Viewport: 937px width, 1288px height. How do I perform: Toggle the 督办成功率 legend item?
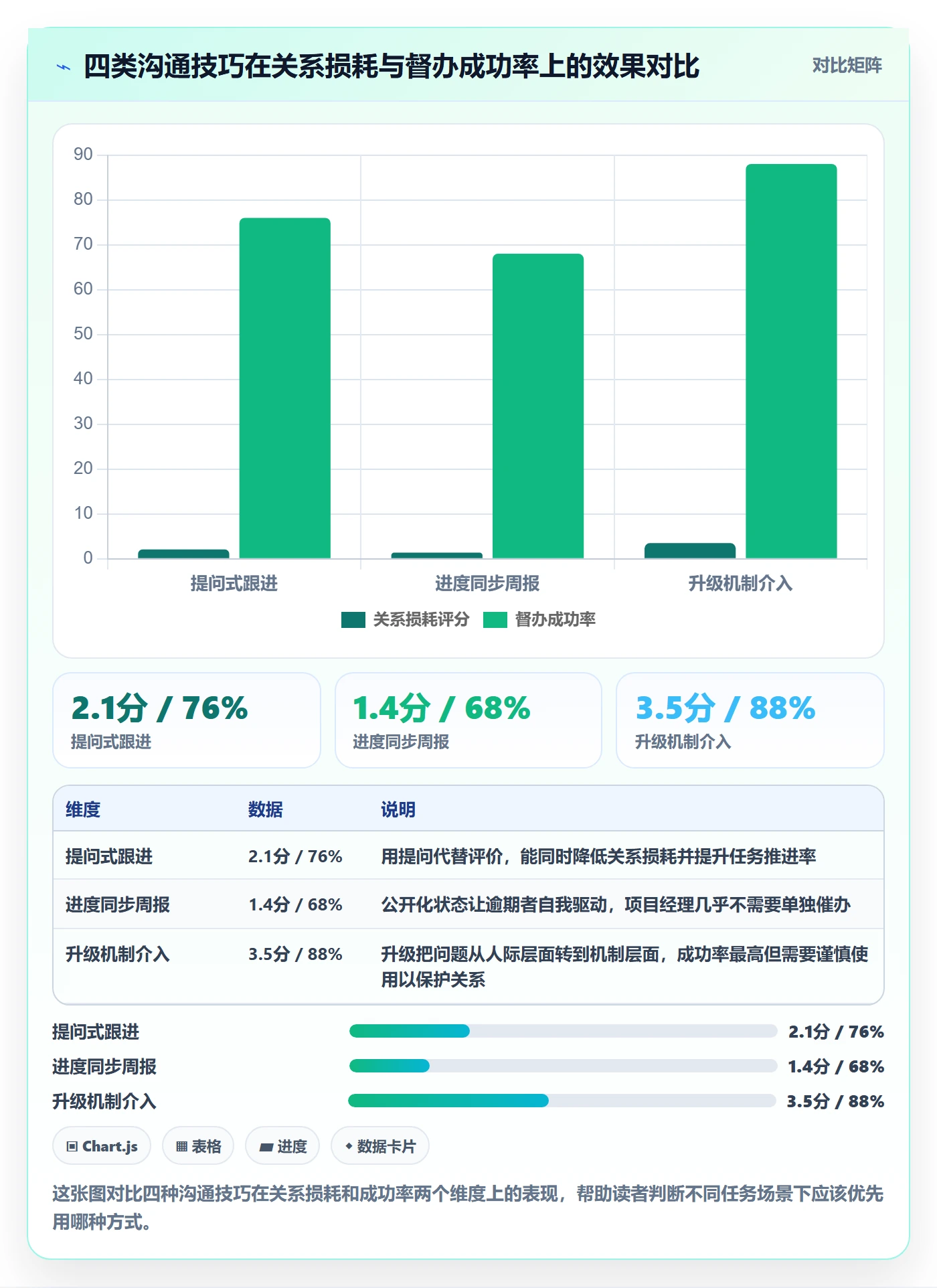pyautogui.click(x=539, y=619)
